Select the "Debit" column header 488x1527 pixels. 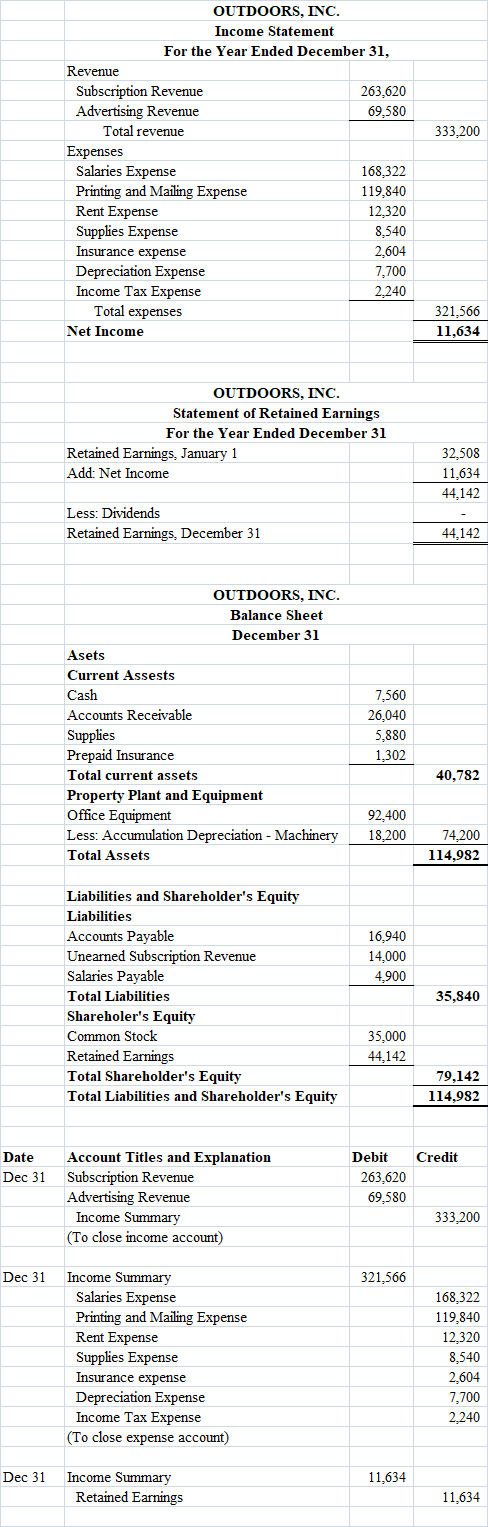[371, 1157]
